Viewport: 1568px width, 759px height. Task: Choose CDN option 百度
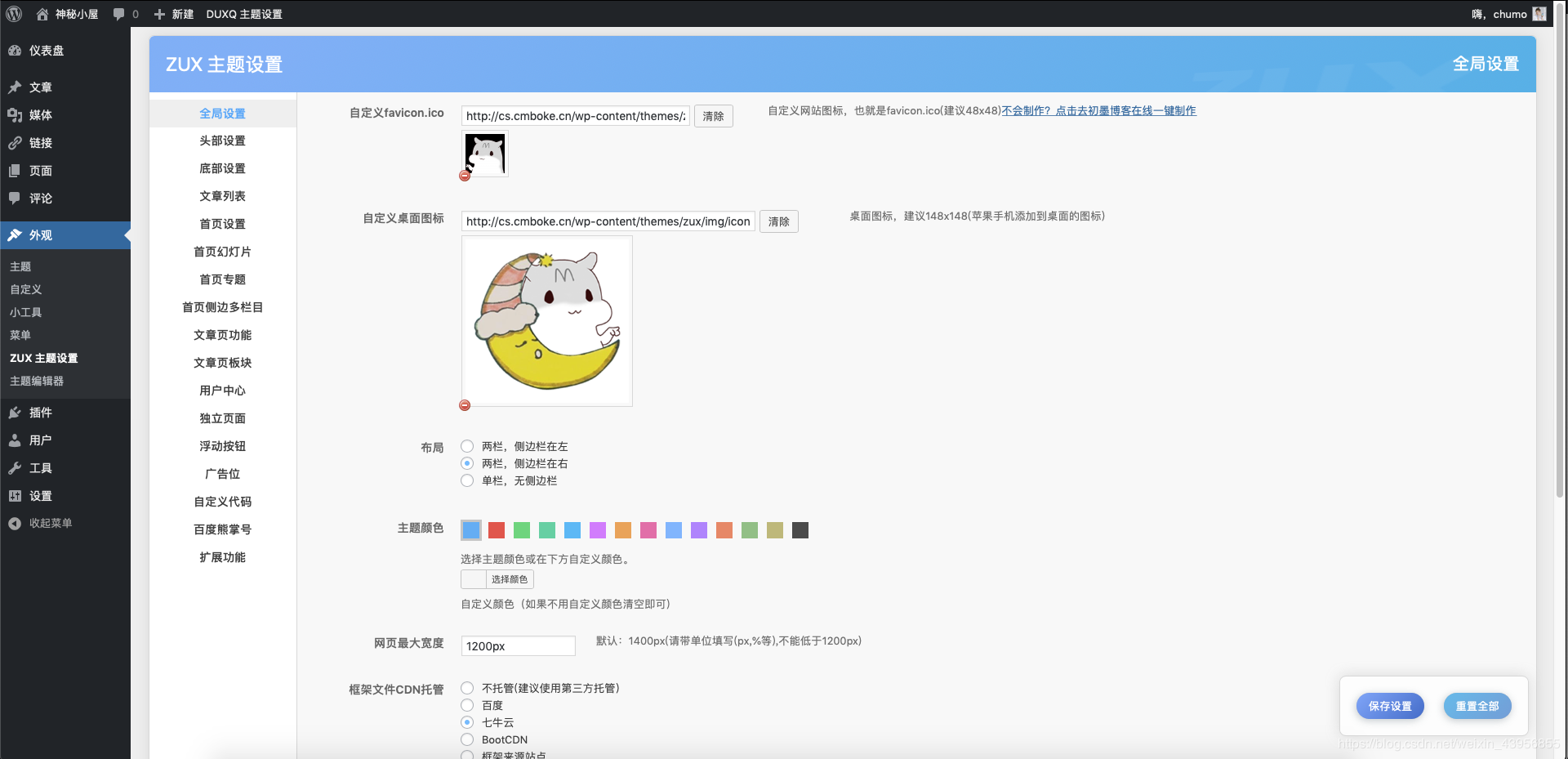(467, 705)
